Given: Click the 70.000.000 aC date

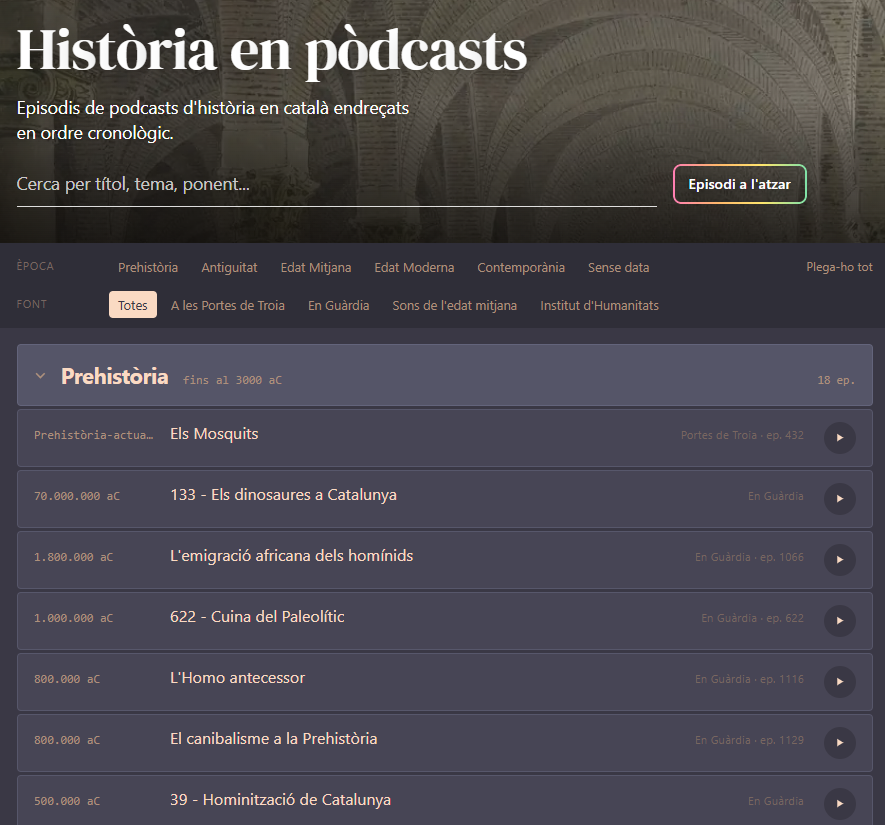Looking at the screenshot, I should click(x=77, y=496).
